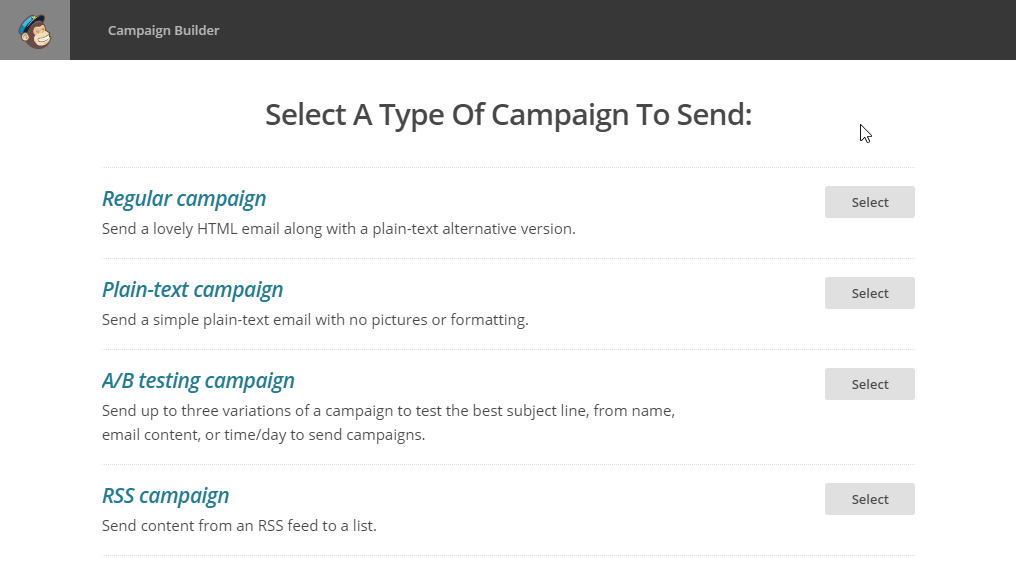Click the divider between A/B and RSS campaigns

pyautogui.click(x=508, y=464)
